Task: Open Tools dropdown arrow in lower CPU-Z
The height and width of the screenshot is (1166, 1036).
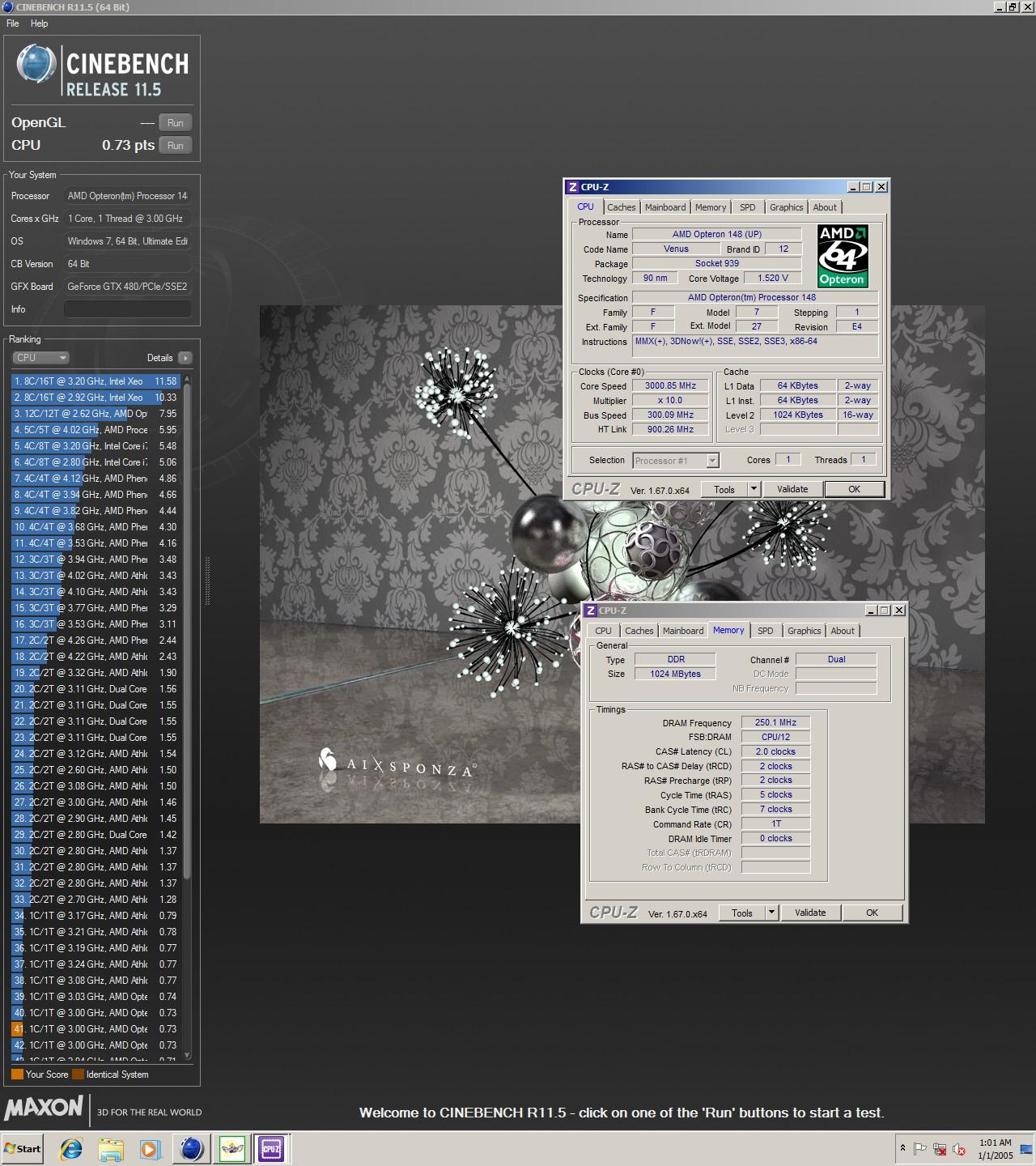Action: pos(771,913)
